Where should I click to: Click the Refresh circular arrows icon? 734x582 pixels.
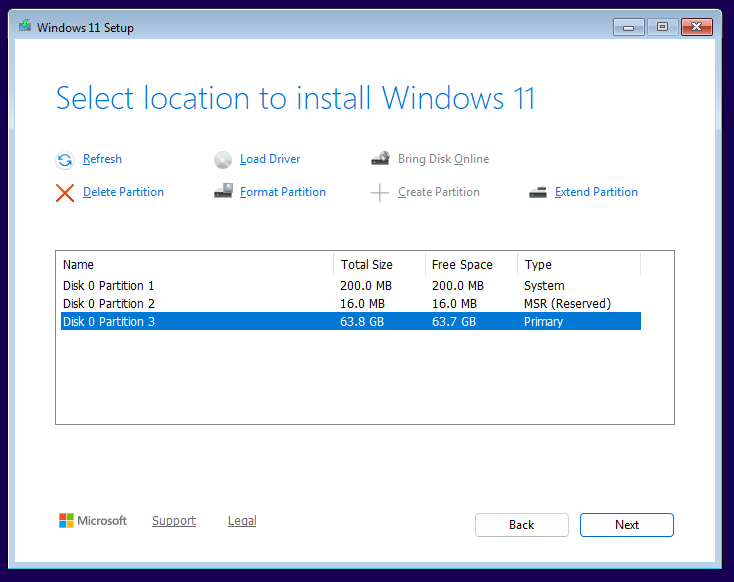point(65,160)
